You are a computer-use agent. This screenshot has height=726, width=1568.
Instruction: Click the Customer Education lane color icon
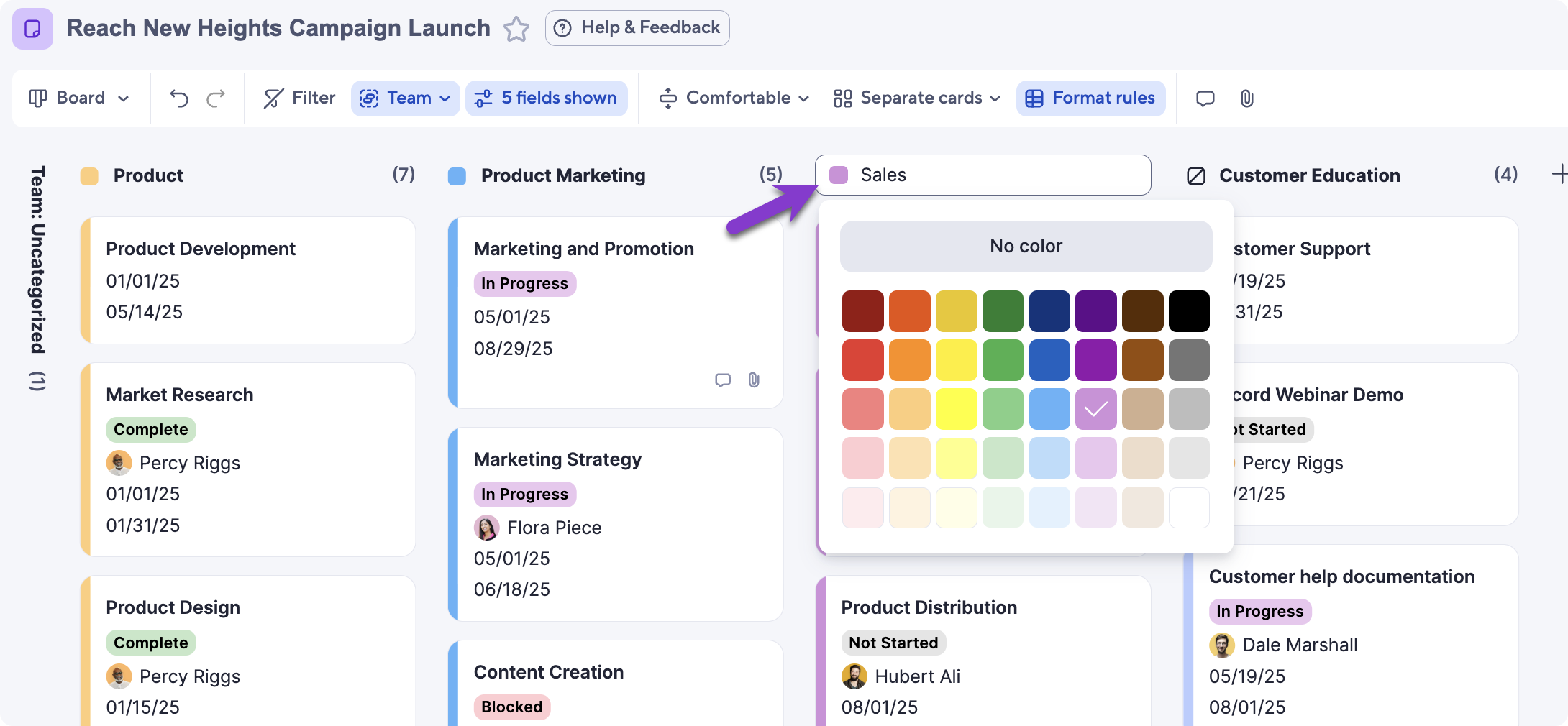click(x=1195, y=176)
